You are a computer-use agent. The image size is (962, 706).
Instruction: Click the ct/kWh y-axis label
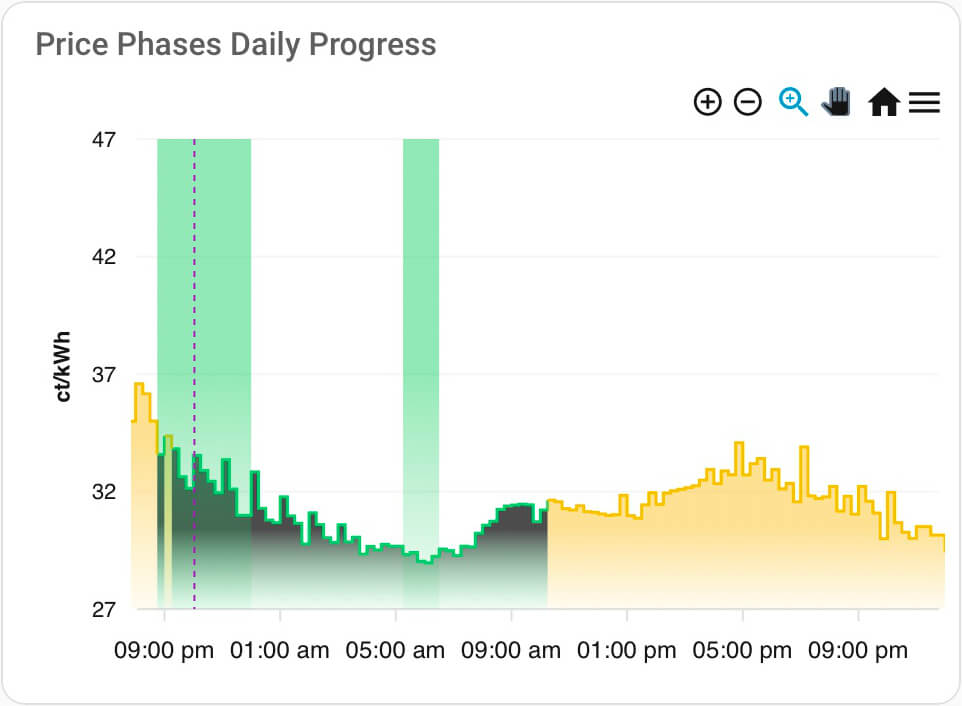[64, 366]
